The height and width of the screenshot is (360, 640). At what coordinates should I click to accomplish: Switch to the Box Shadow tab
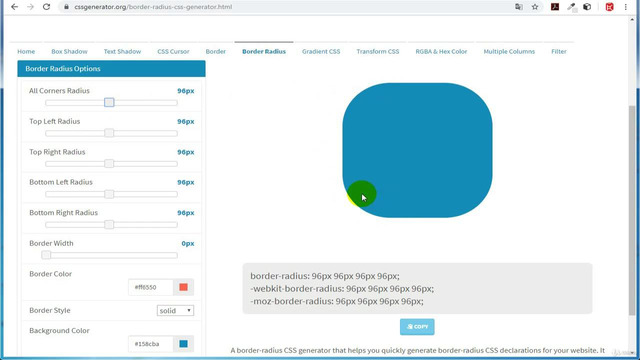pyautogui.click(x=69, y=51)
